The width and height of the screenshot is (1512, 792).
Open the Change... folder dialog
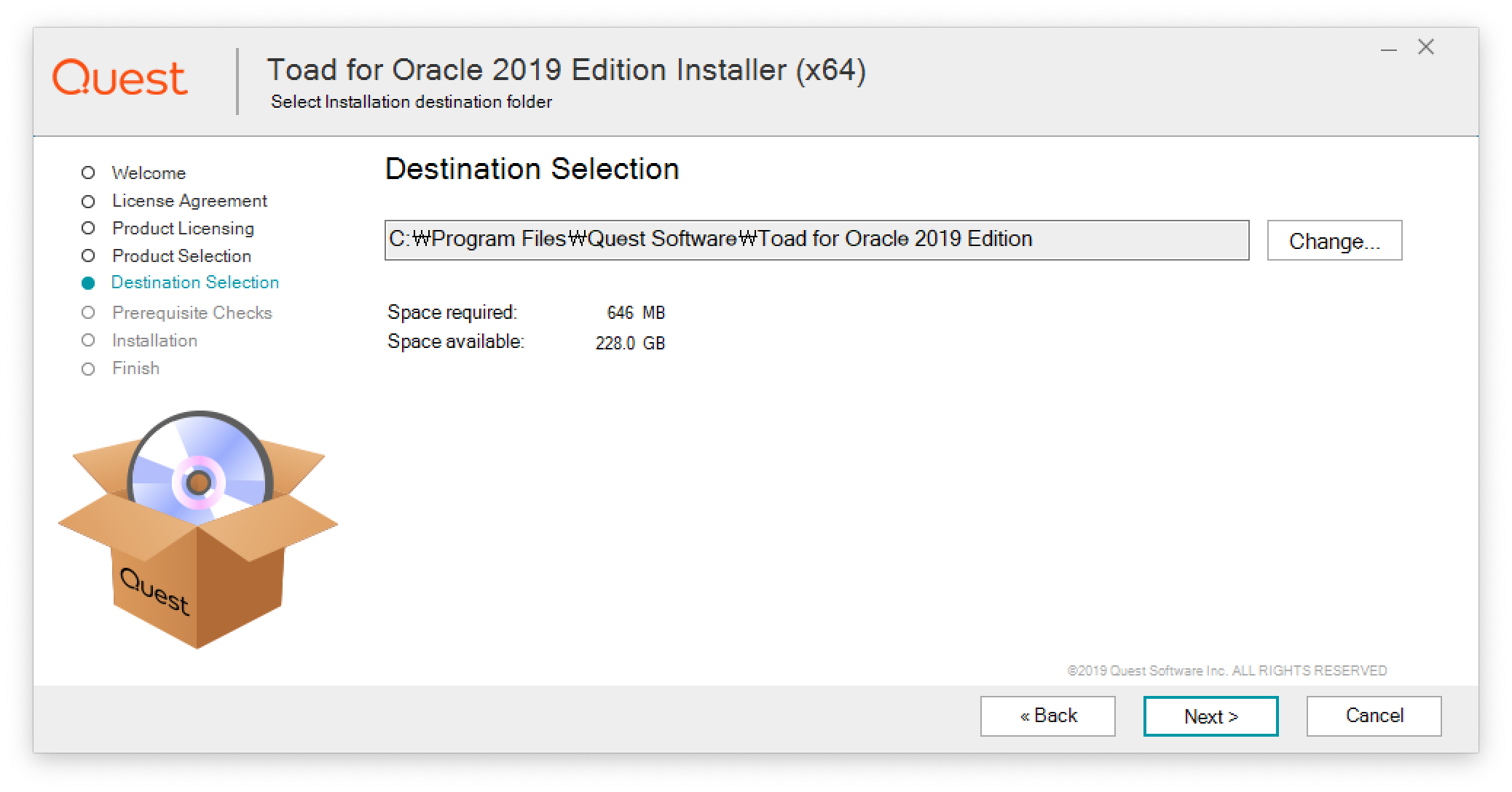click(1334, 240)
